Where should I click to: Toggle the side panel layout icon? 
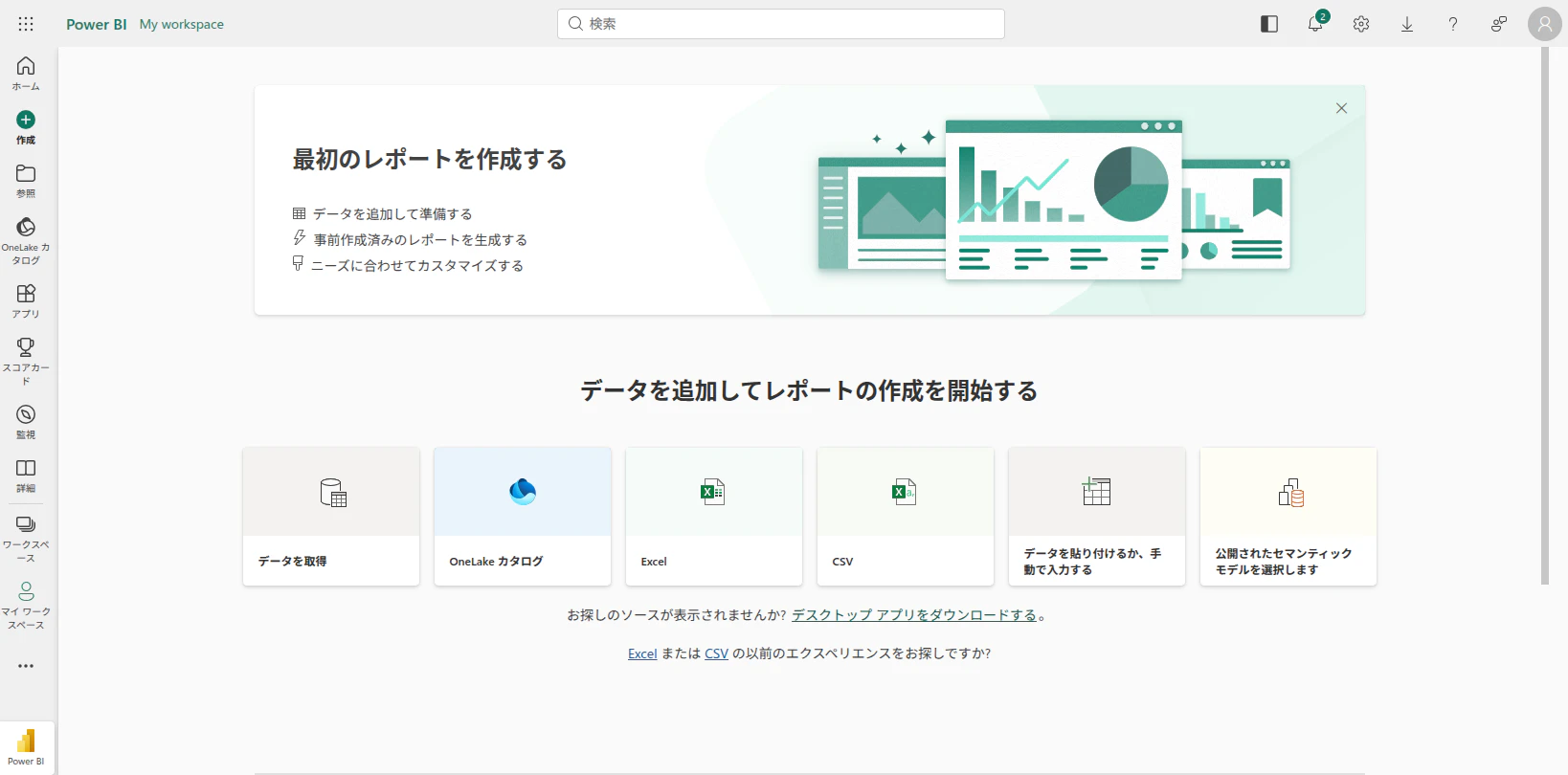1269,24
